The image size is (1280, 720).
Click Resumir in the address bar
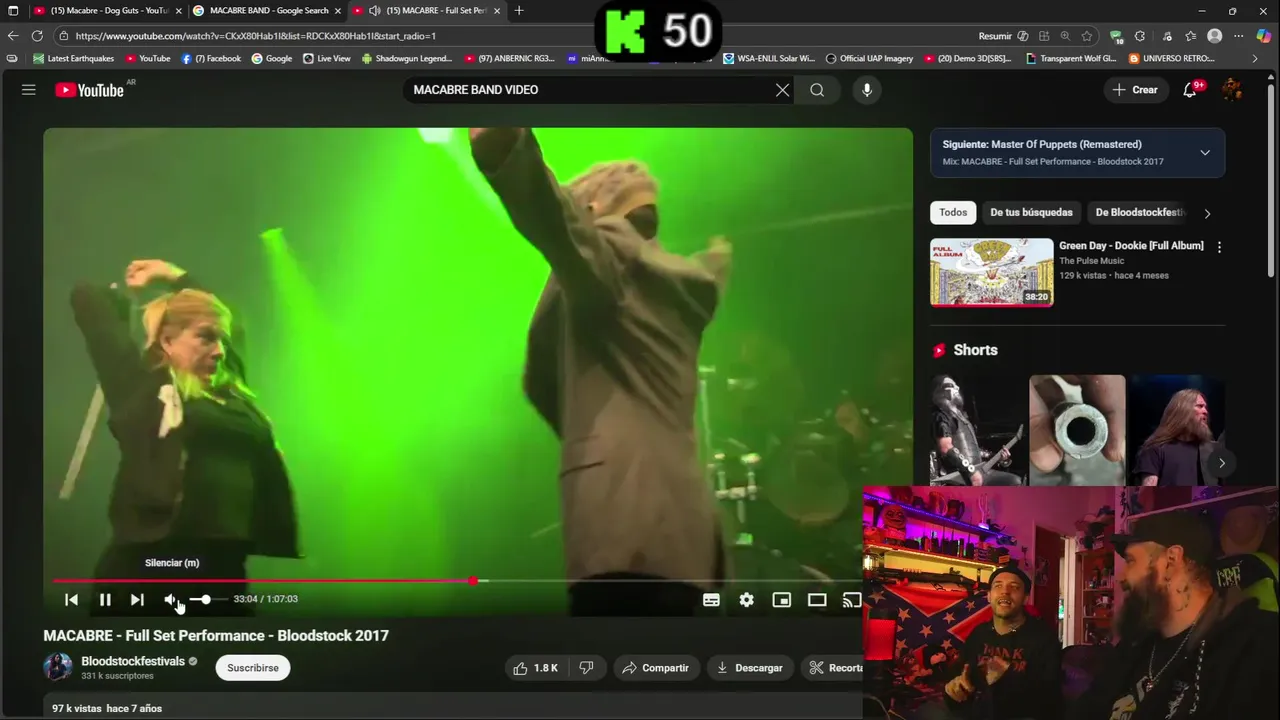(x=994, y=36)
